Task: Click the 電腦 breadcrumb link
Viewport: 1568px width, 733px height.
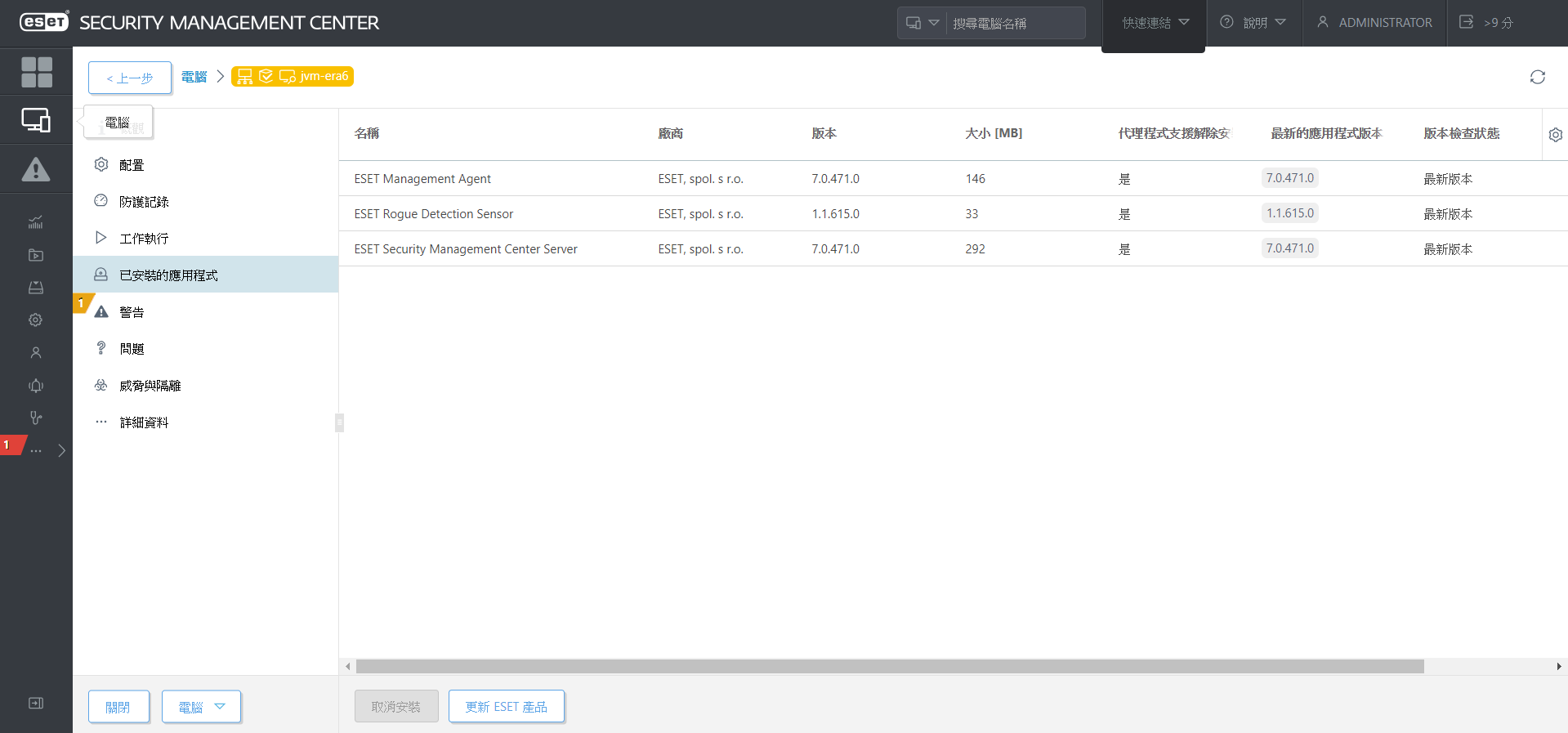Action: (194, 77)
